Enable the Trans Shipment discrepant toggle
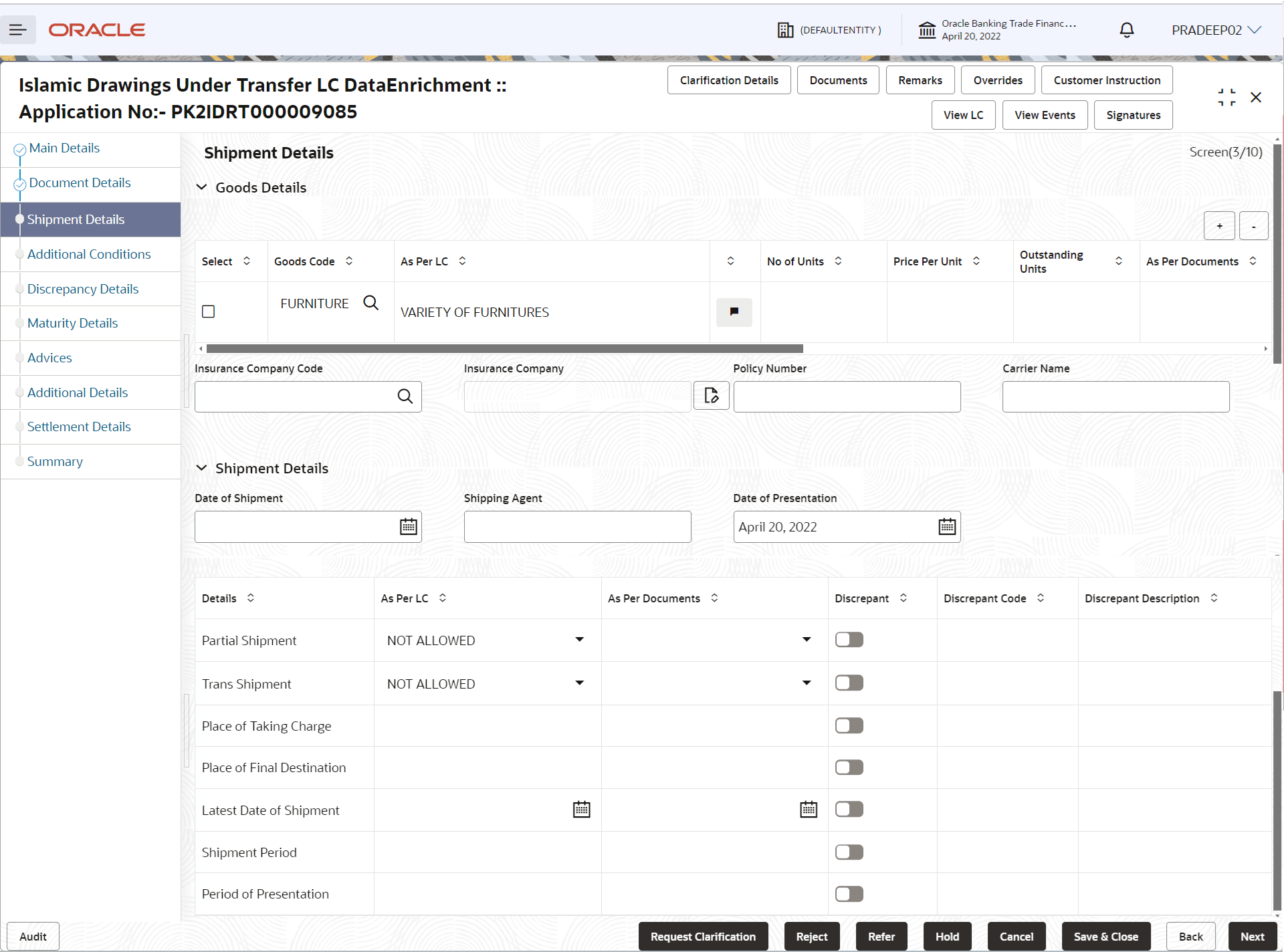Screen dimensions: 1284x952 (848, 682)
